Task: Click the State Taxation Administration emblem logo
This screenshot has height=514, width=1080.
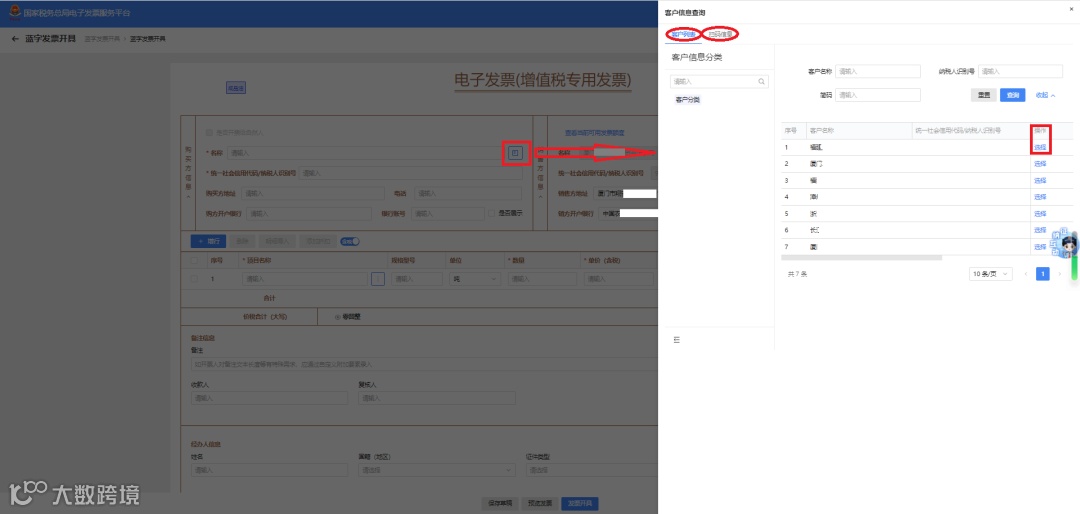Action: [13, 13]
